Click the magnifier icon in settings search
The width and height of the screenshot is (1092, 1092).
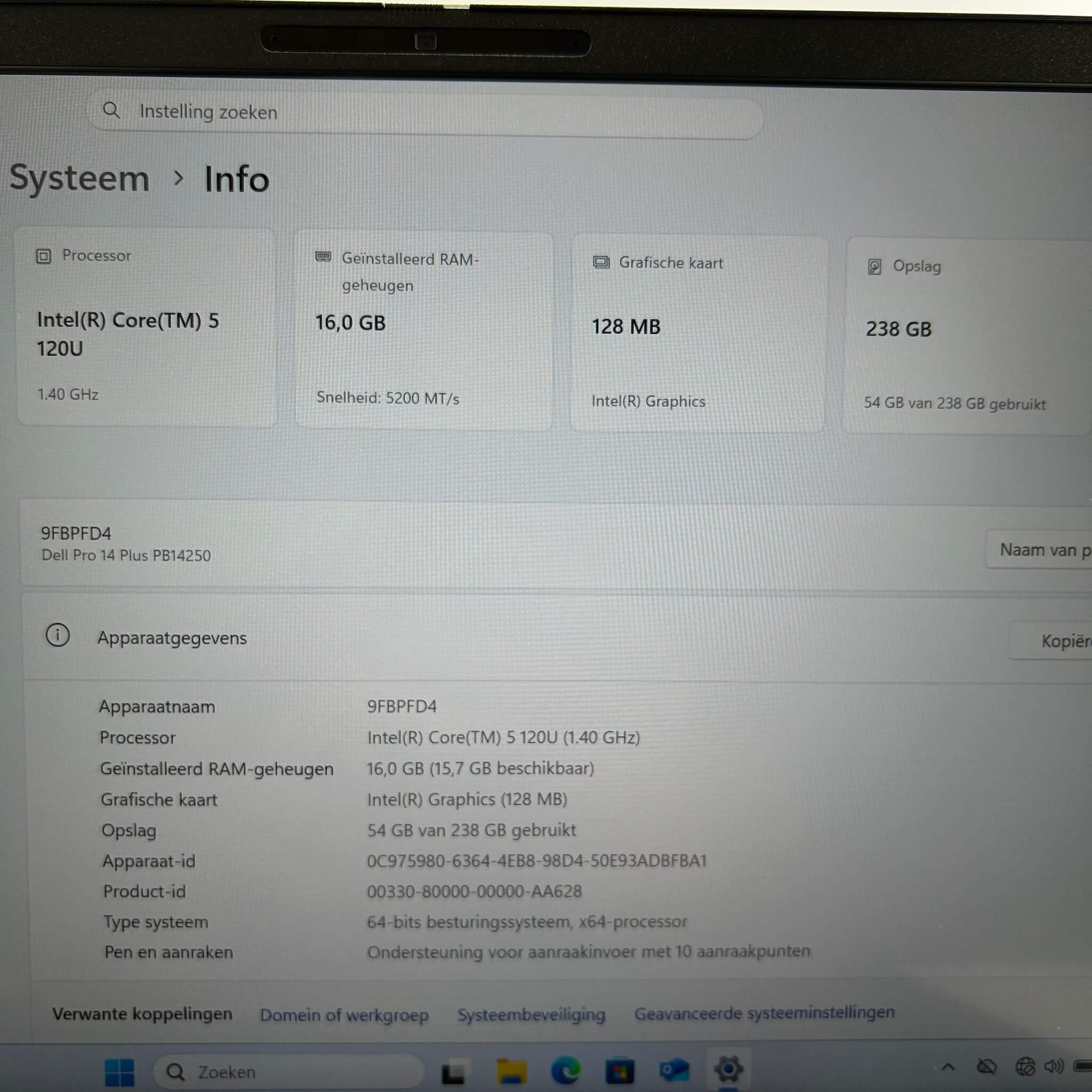pyautogui.click(x=111, y=110)
